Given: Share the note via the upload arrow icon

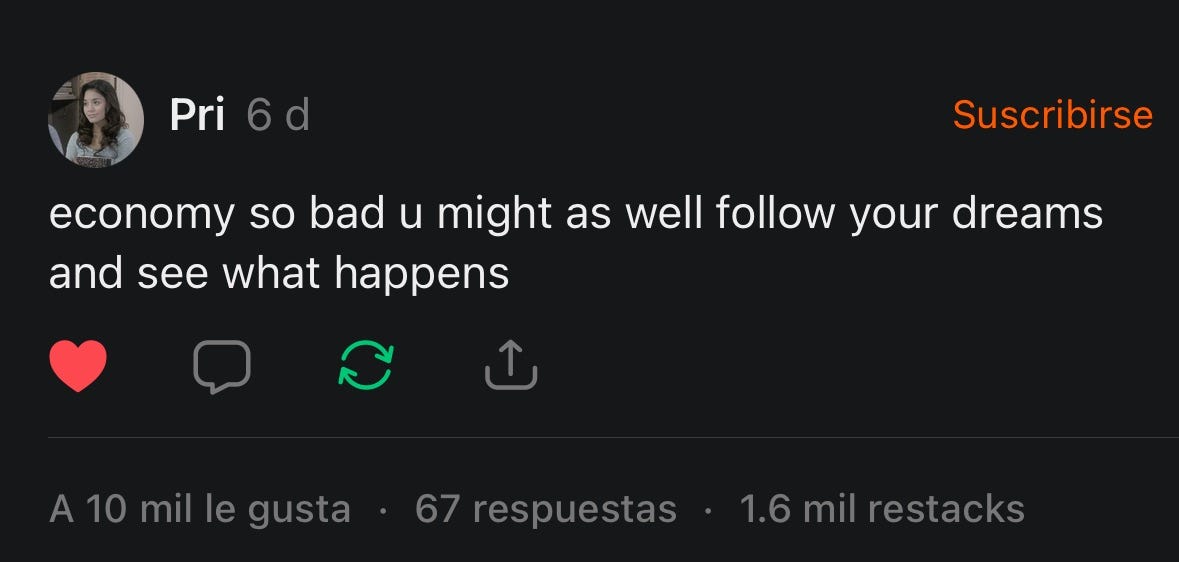Looking at the screenshot, I should [x=511, y=365].
